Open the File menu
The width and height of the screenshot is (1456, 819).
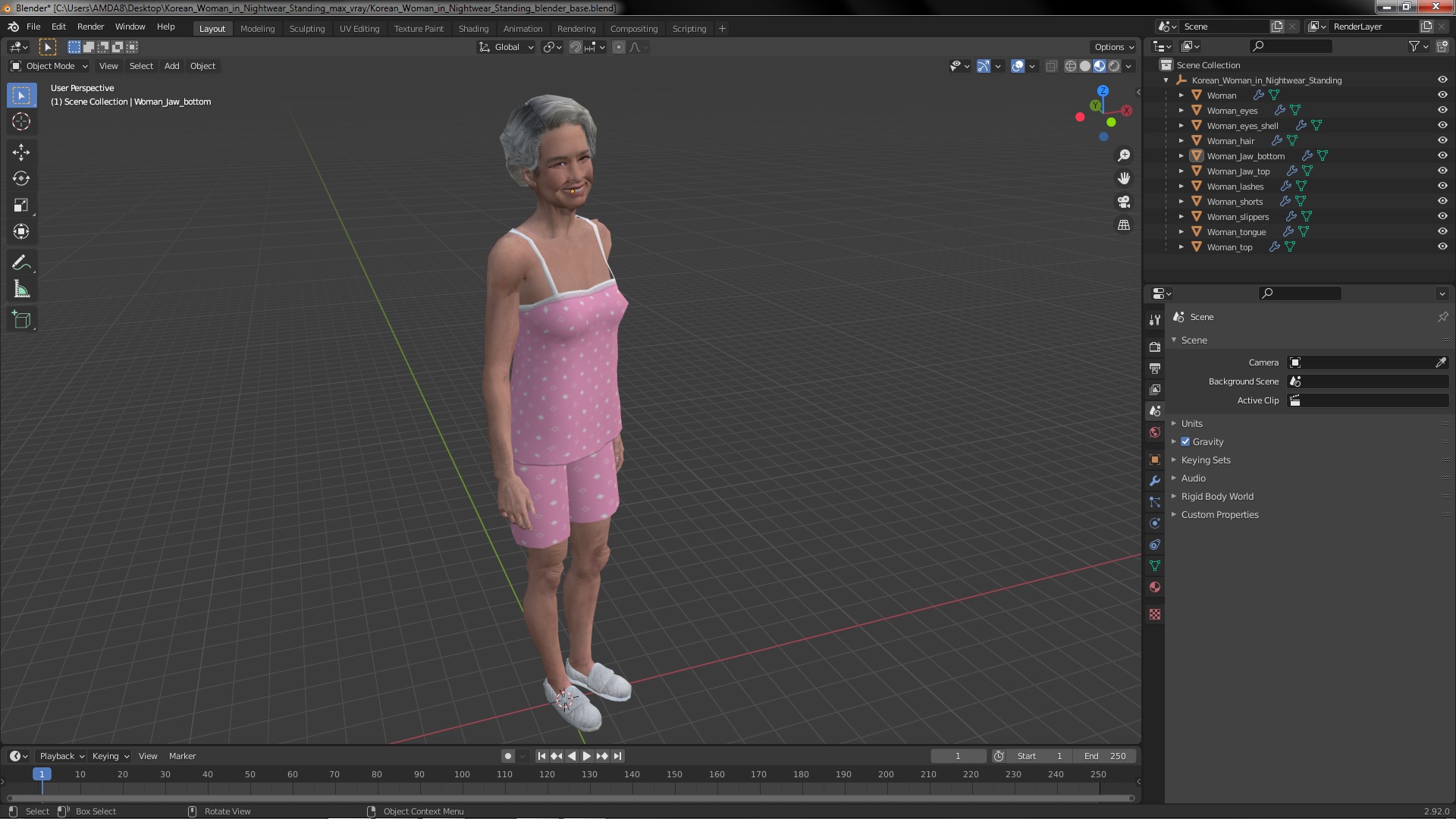click(33, 27)
